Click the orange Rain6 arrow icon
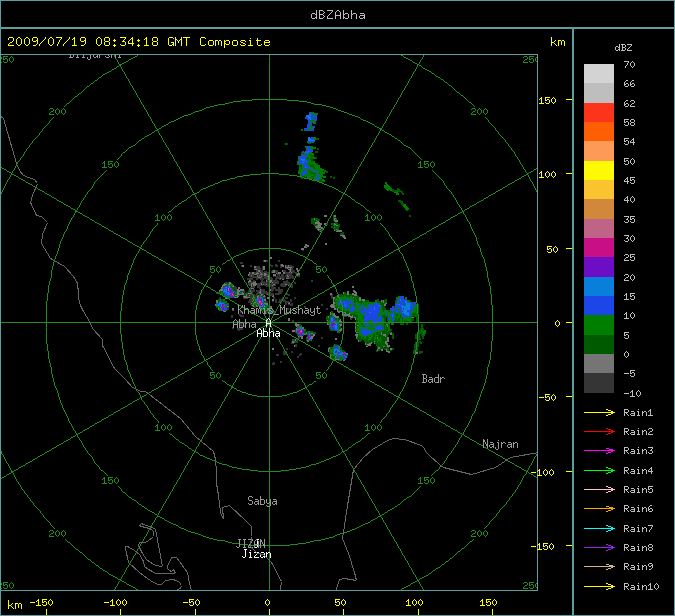This screenshot has width=675, height=616. click(x=599, y=509)
